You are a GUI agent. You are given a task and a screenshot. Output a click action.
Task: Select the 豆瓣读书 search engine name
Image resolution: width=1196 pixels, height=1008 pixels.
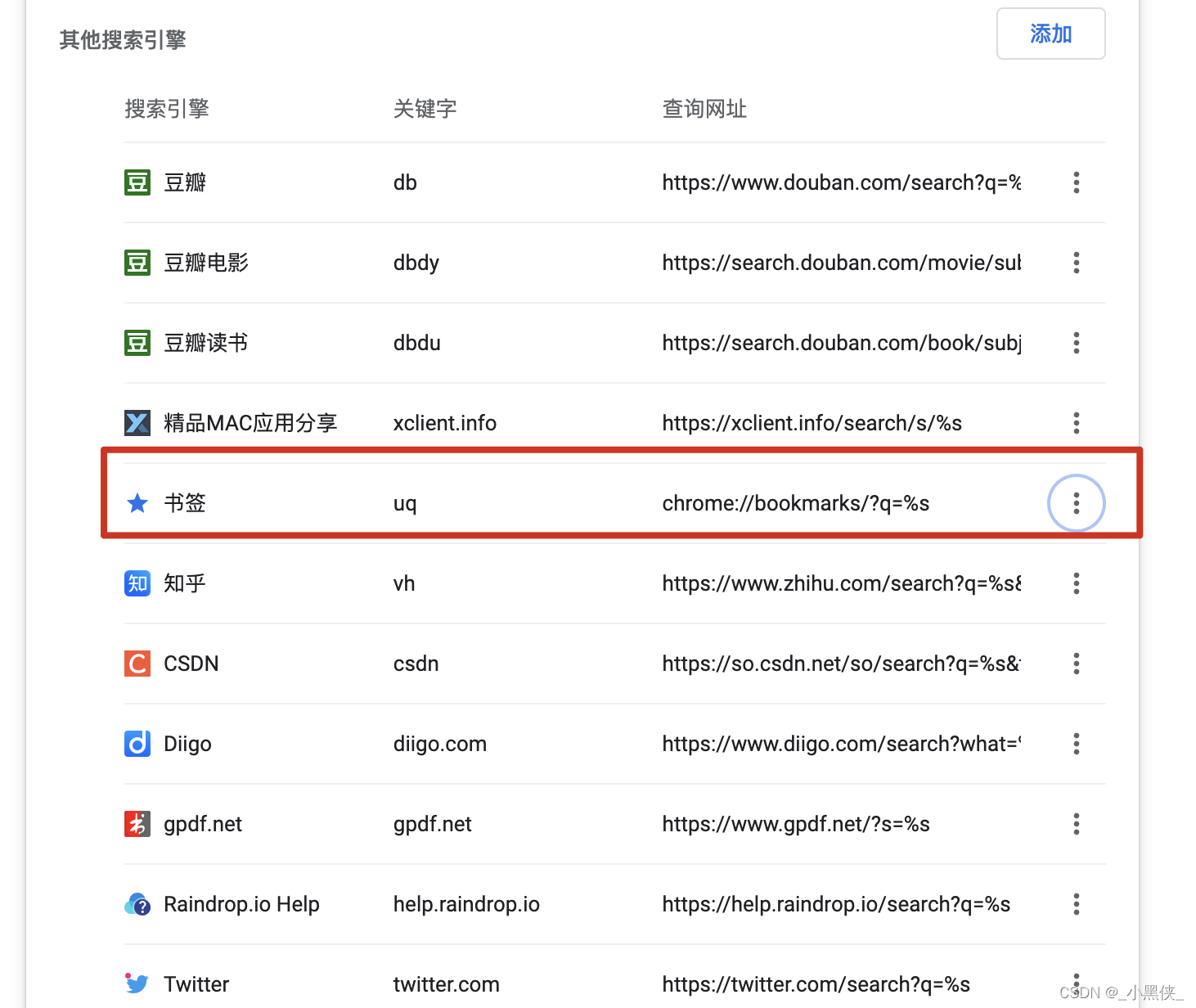(x=206, y=343)
